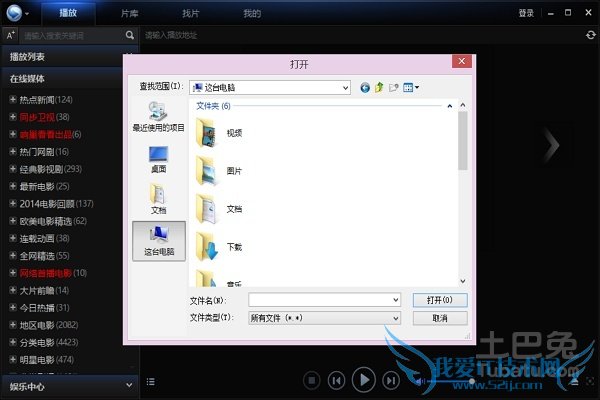Viewport: 600px width, 400px height.
Task: Focus the media search keyword field
Action: [x=72, y=36]
